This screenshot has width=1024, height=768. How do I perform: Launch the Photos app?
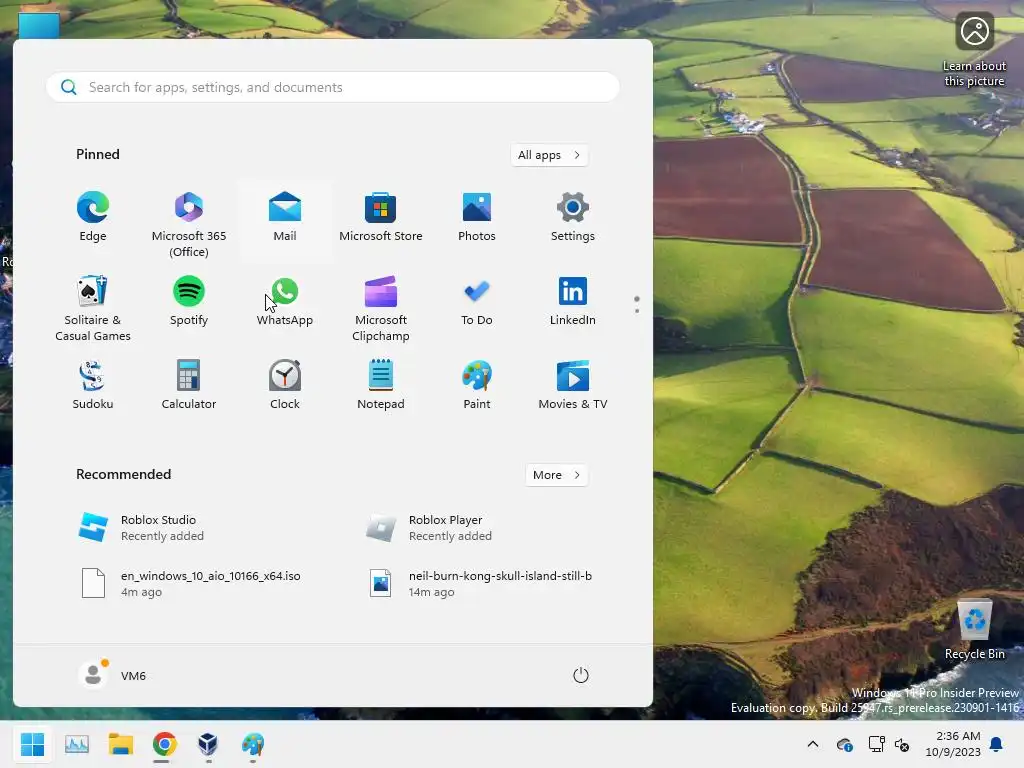tap(477, 217)
